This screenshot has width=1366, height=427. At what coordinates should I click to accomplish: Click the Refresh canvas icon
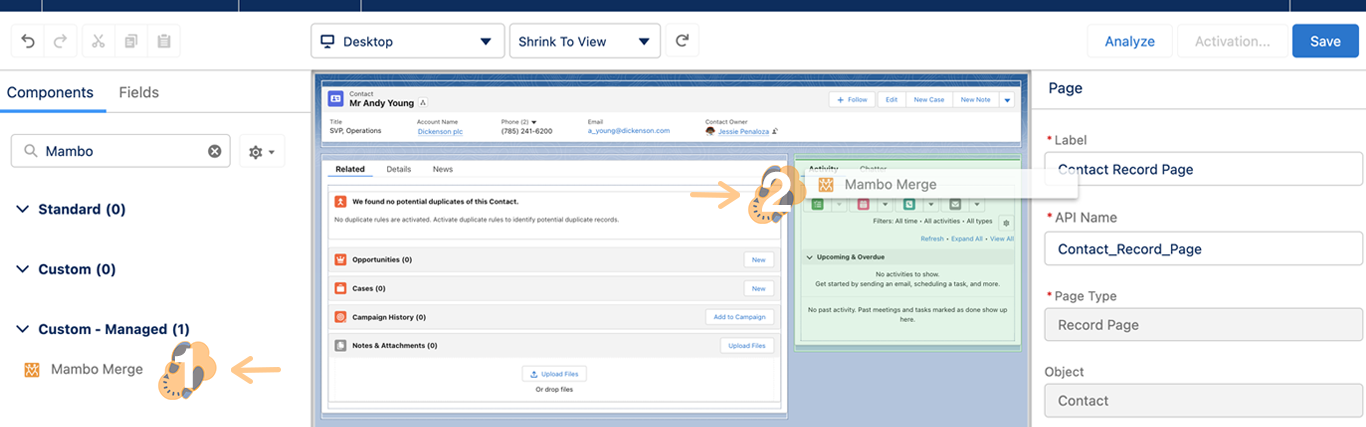point(682,41)
